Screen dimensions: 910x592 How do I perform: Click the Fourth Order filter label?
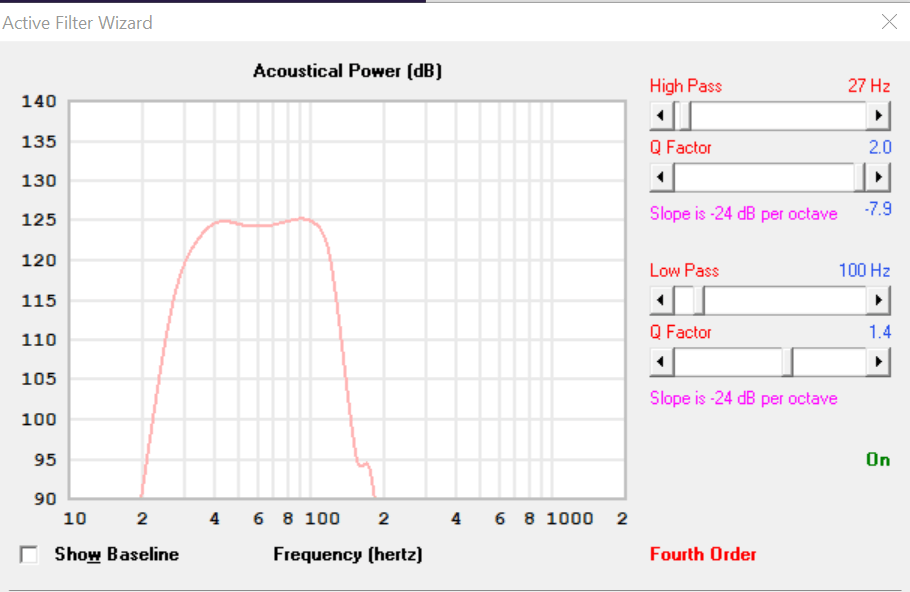tap(703, 554)
